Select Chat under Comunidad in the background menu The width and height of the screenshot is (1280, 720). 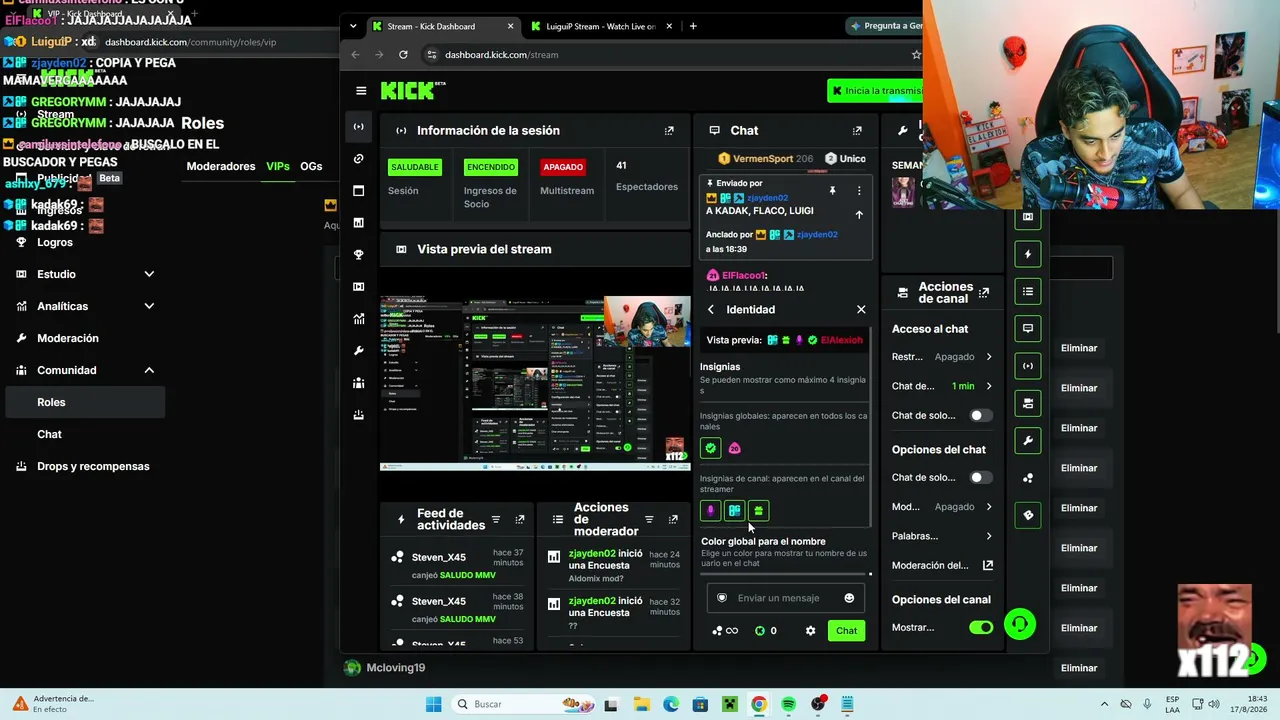50,434
